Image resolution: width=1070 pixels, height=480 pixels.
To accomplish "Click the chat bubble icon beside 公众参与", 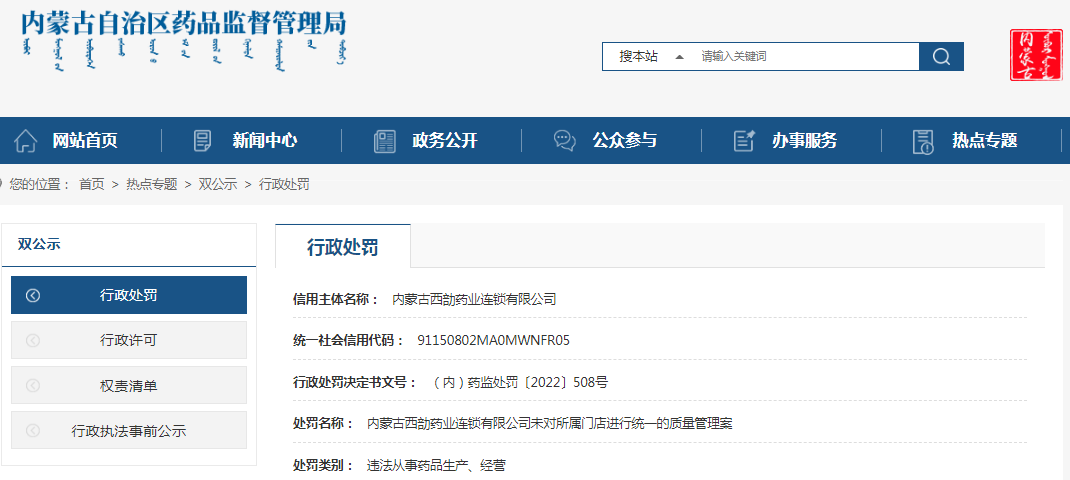I will click(565, 141).
